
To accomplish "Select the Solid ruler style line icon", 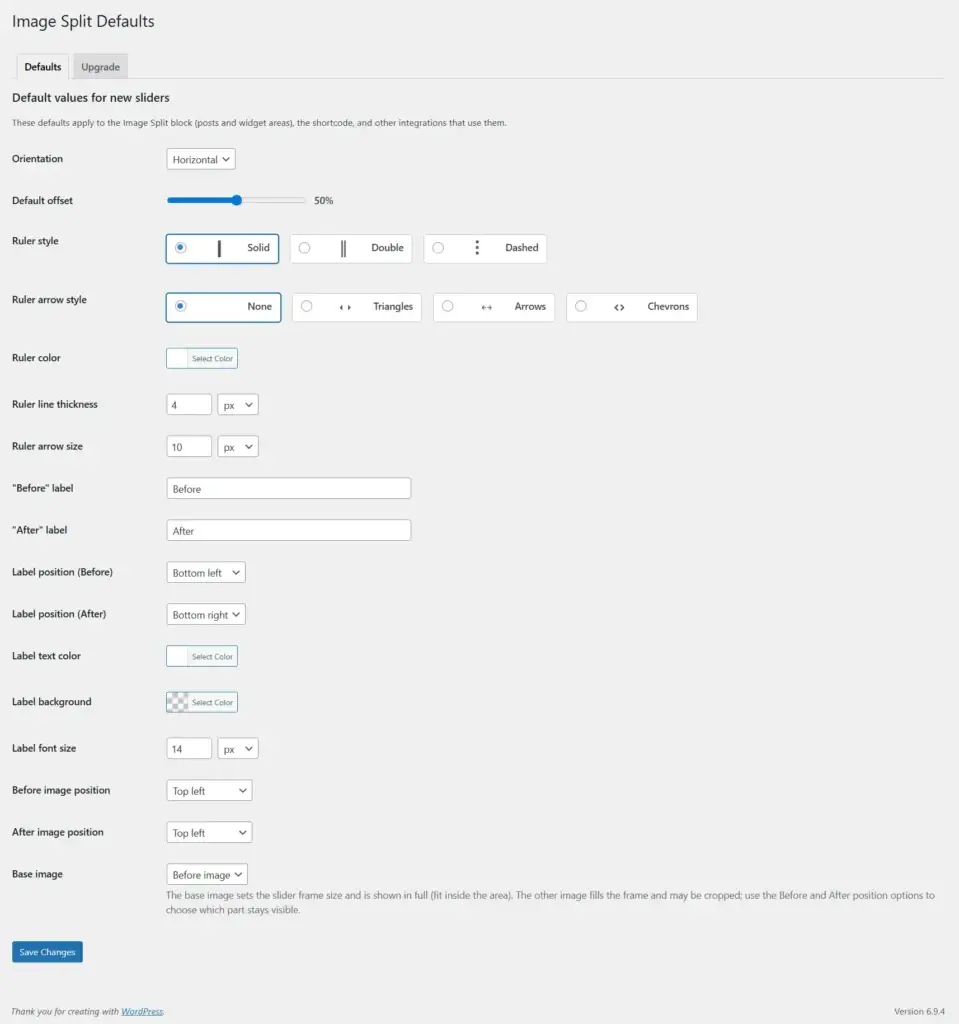I will tap(219, 248).
